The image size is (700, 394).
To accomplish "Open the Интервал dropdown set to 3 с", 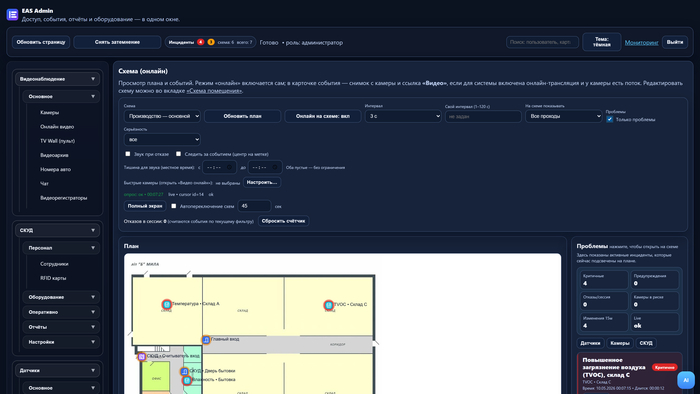I will (x=403, y=116).
